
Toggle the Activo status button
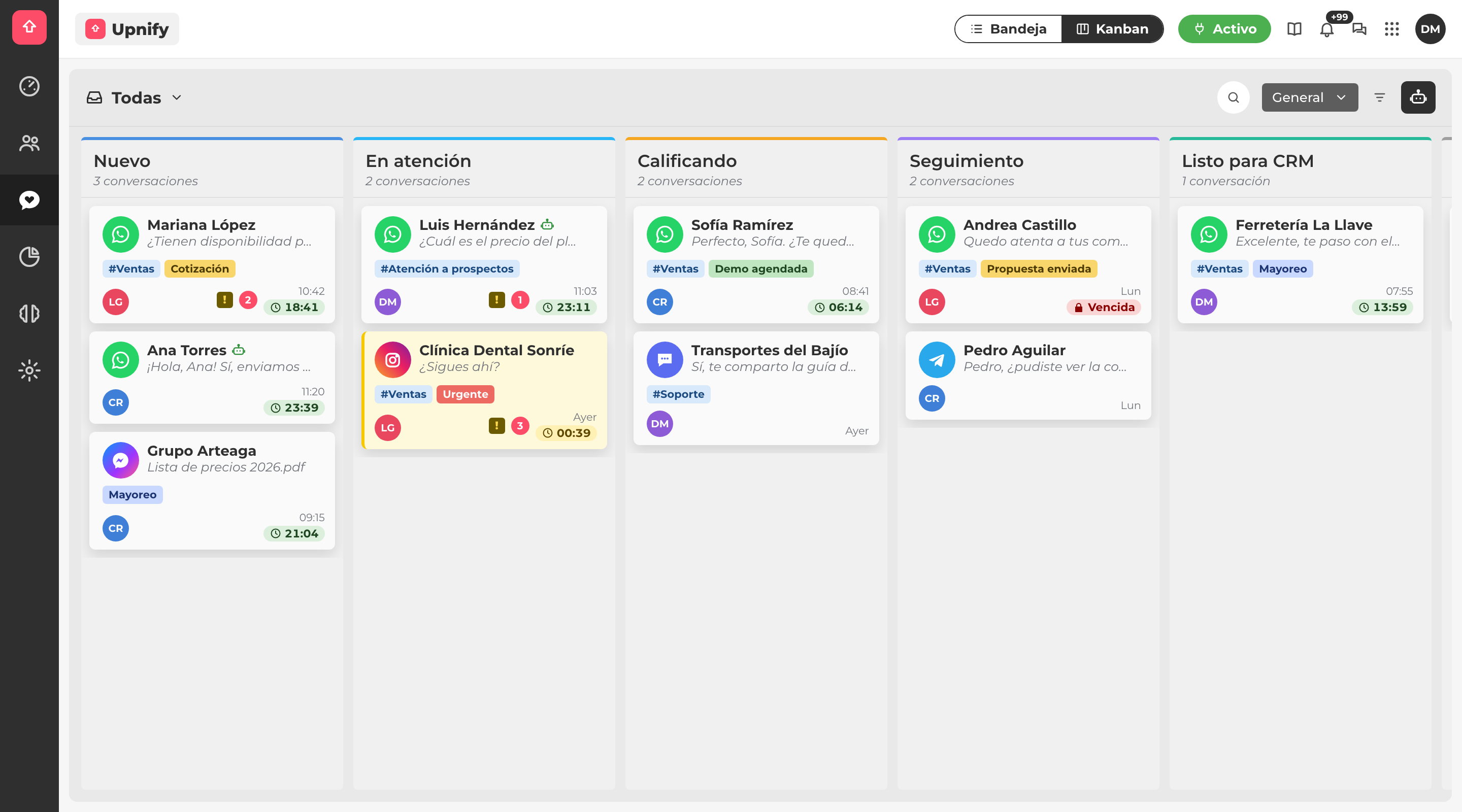tap(1224, 29)
